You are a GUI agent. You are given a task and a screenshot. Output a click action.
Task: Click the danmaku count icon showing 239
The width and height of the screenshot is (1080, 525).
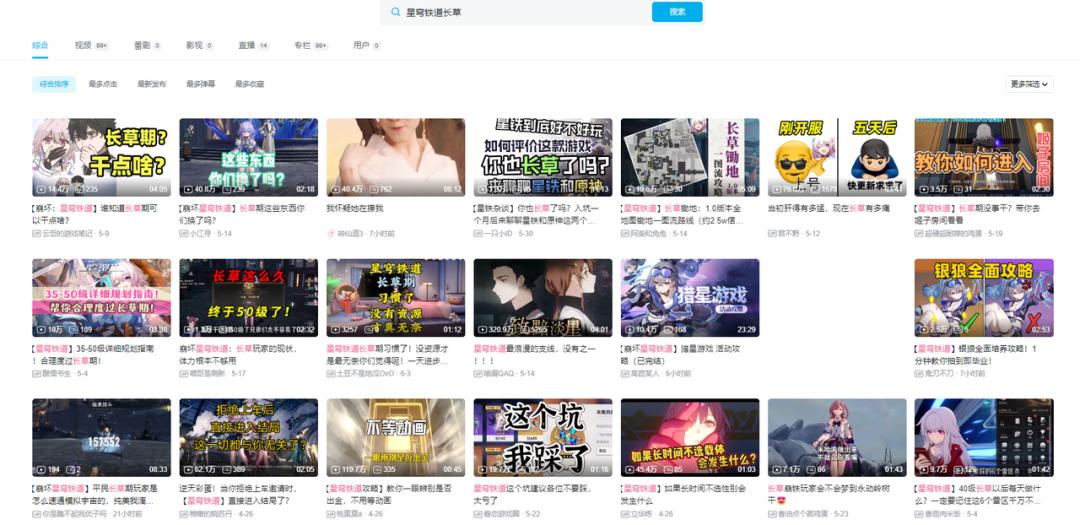227,189
